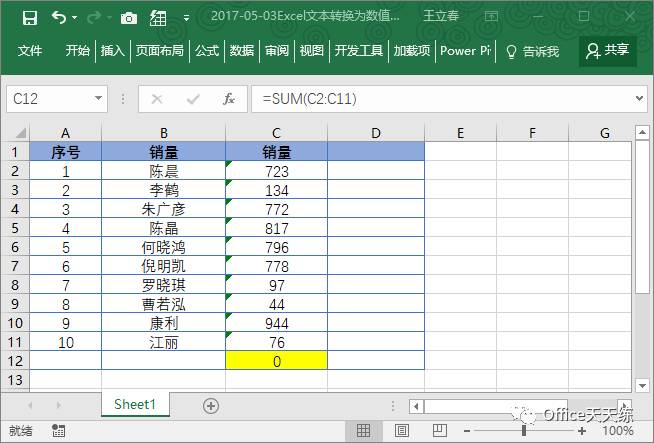Click vertical scrollbar down arrow
This screenshot has width=654, height=443.
click(642, 385)
